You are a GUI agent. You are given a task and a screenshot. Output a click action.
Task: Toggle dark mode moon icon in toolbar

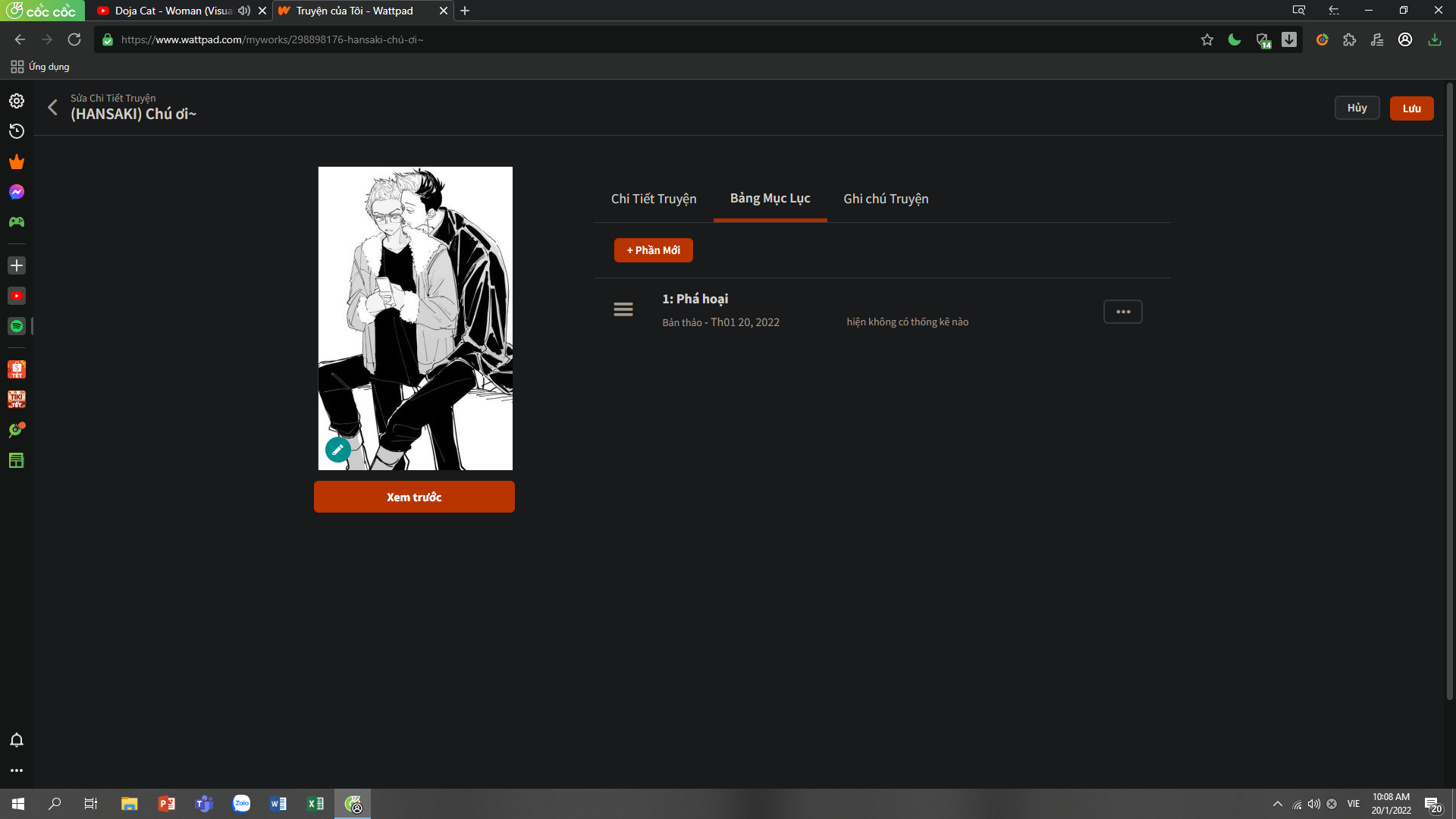1235,39
